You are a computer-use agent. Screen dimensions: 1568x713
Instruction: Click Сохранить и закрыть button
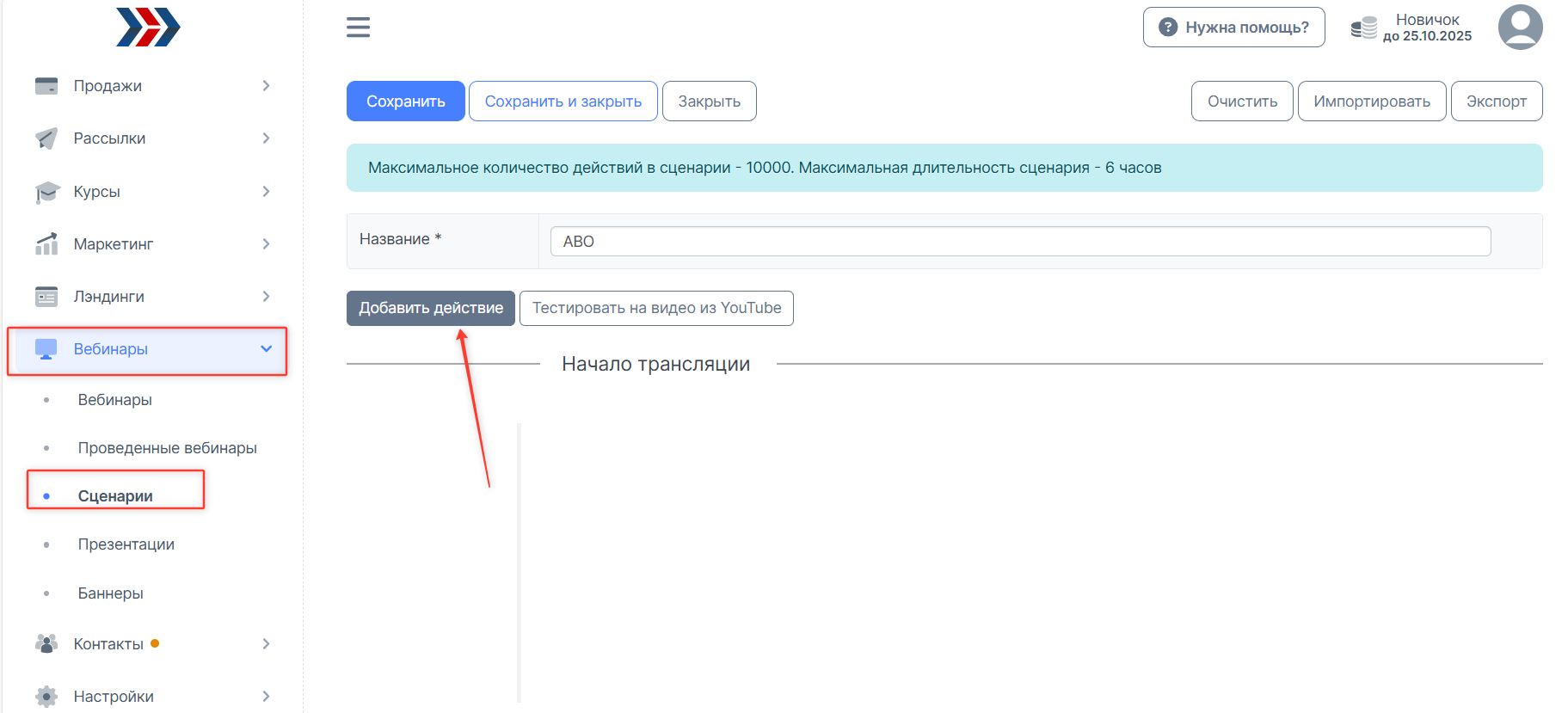563,101
